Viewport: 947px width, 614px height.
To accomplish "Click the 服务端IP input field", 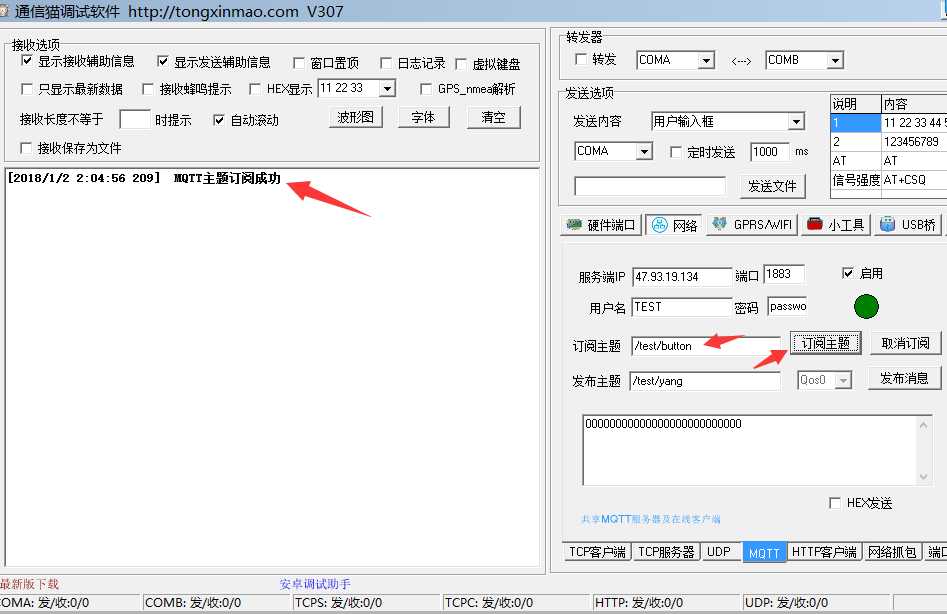I will [682, 277].
